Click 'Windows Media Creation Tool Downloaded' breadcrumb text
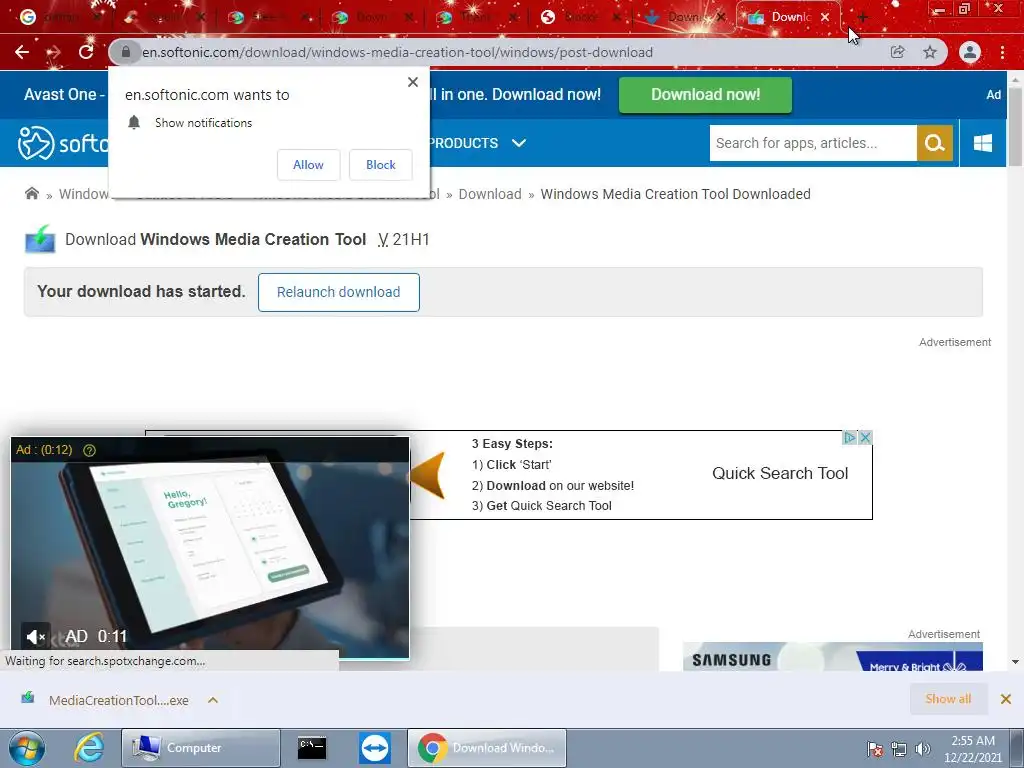Screen dimensions: 1024x768 click(675, 194)
